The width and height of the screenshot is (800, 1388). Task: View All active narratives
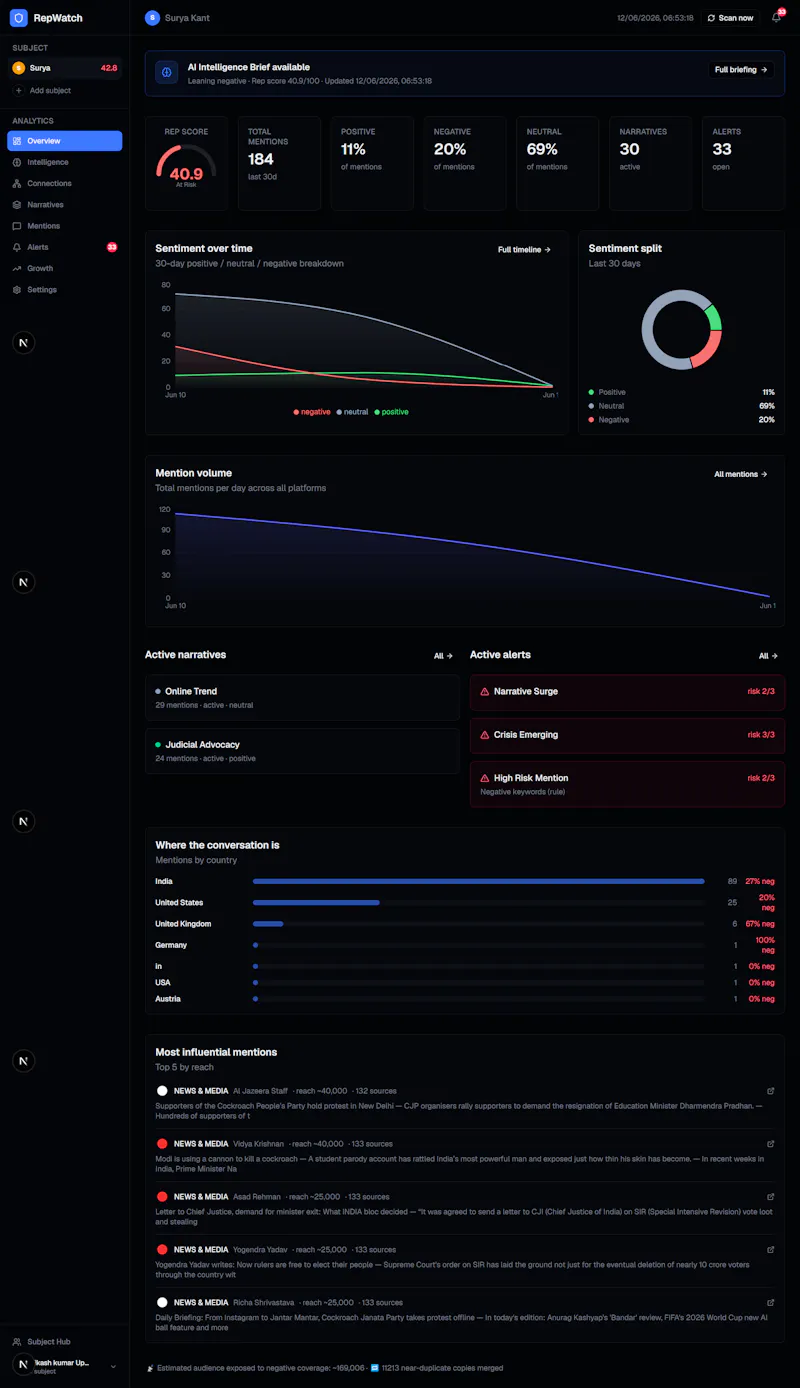click(x=443, y=656)
